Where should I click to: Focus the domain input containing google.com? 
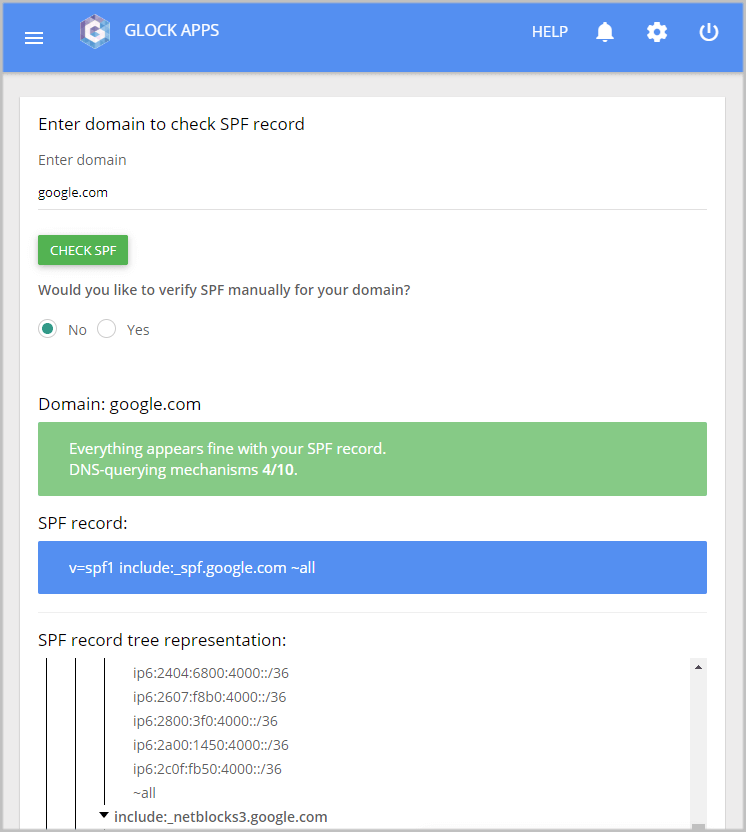pyautogui.click(x=372, y=193)
